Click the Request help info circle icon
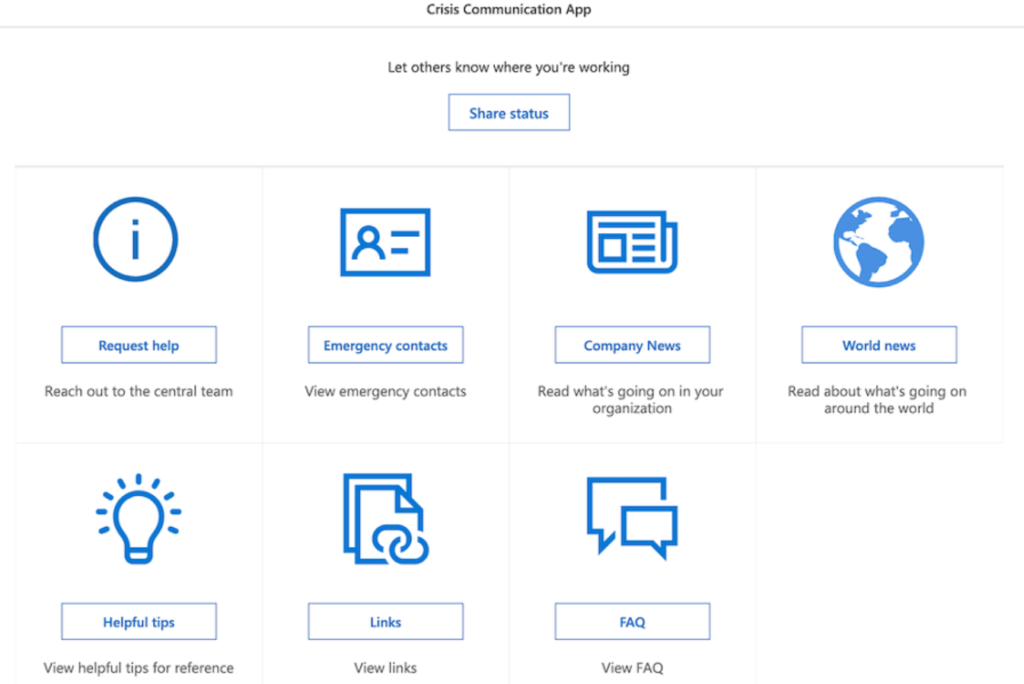 tap(135, 239)
